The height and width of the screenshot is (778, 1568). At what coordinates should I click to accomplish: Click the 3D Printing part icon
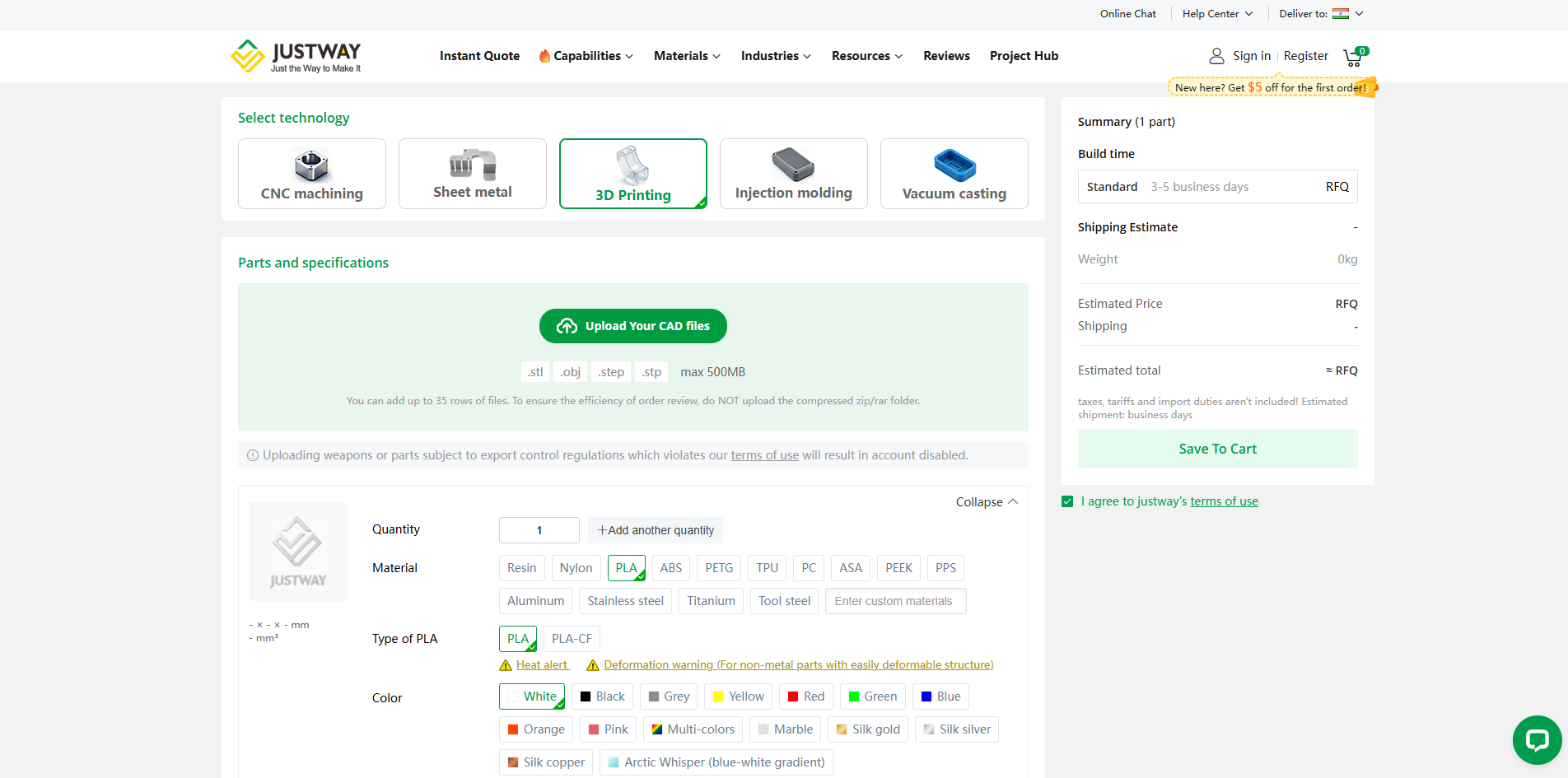click(632, 165)
